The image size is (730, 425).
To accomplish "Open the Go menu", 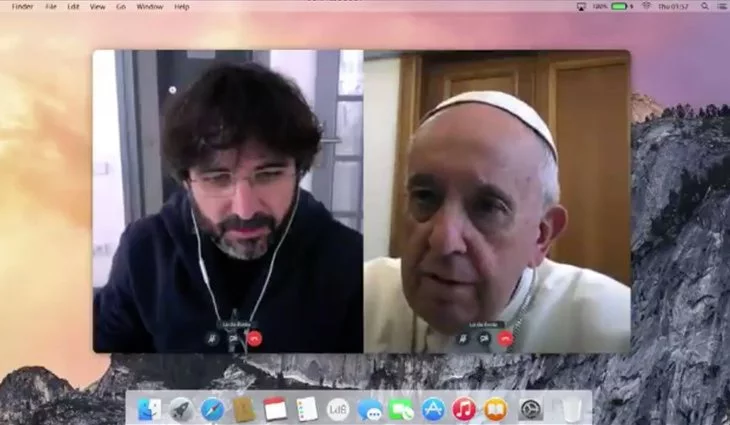I will coord(121,6).
